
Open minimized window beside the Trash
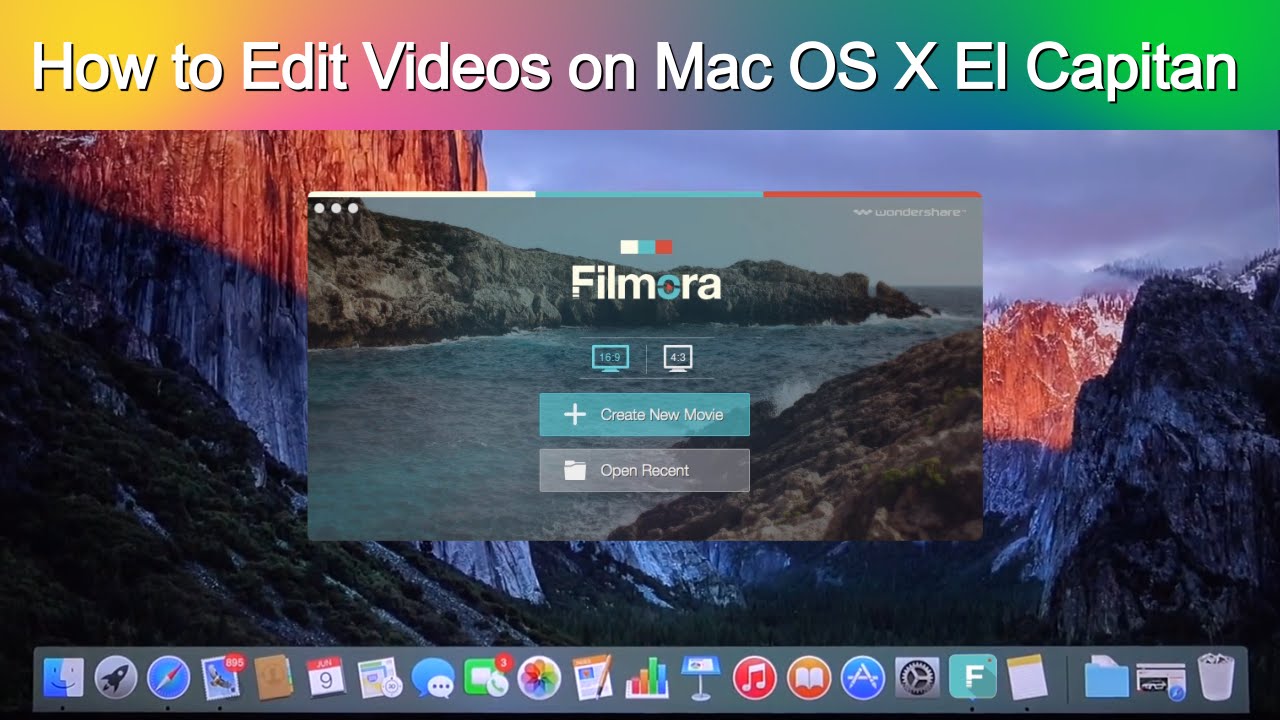point(1160,679)
